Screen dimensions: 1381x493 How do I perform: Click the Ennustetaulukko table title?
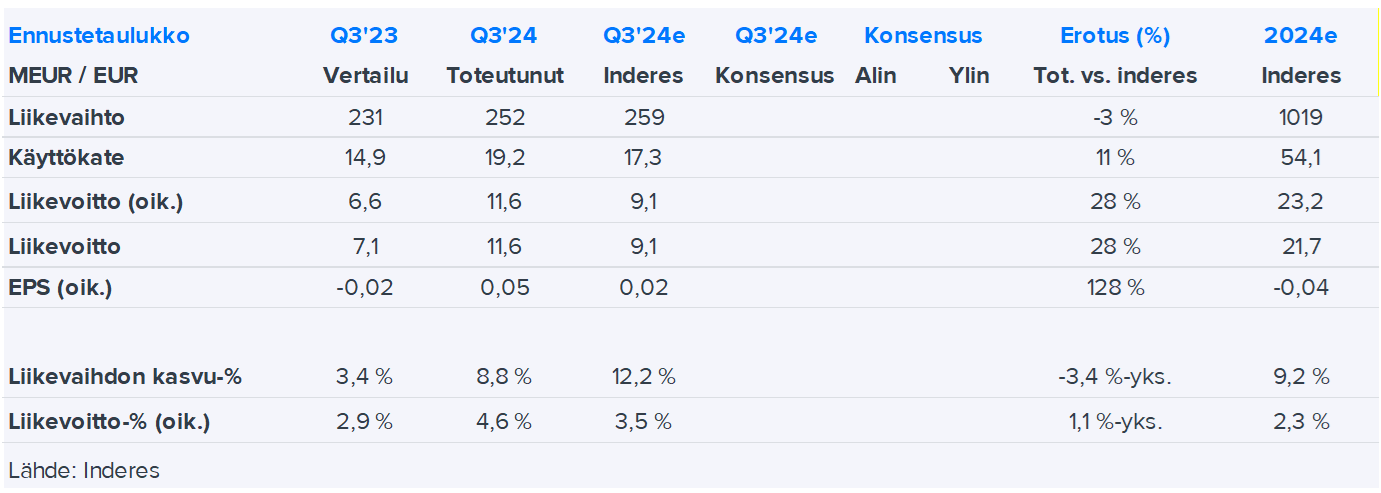pos(99,36)
